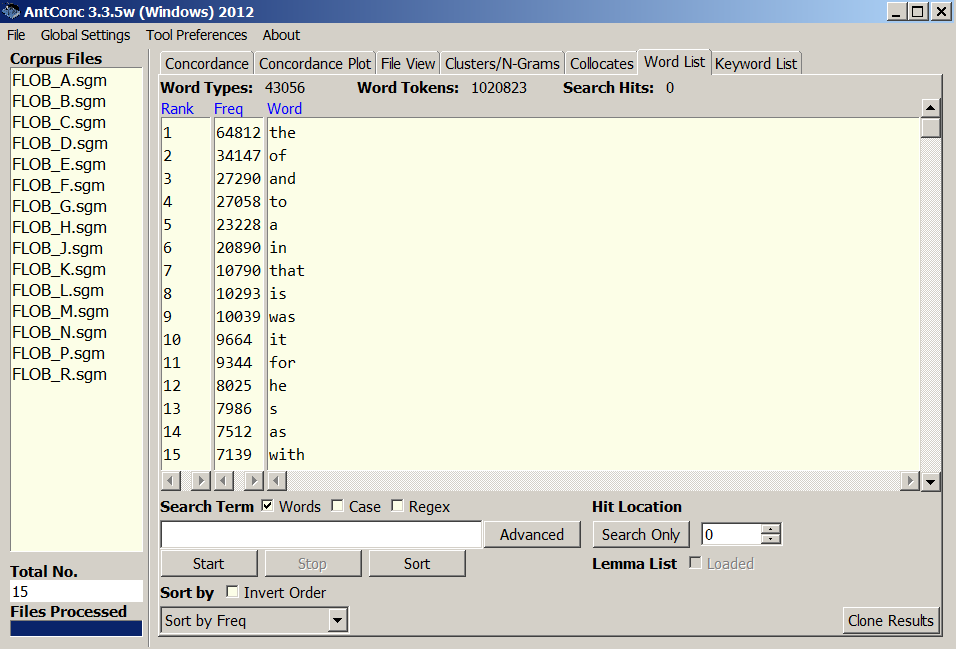Open the Sort by Freq dropdown
956x649 pixels.
(x=338, y=621)
